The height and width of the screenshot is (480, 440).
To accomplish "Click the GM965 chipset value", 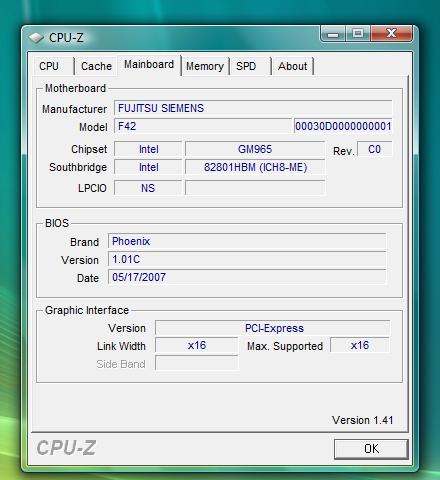I will 255,149.
